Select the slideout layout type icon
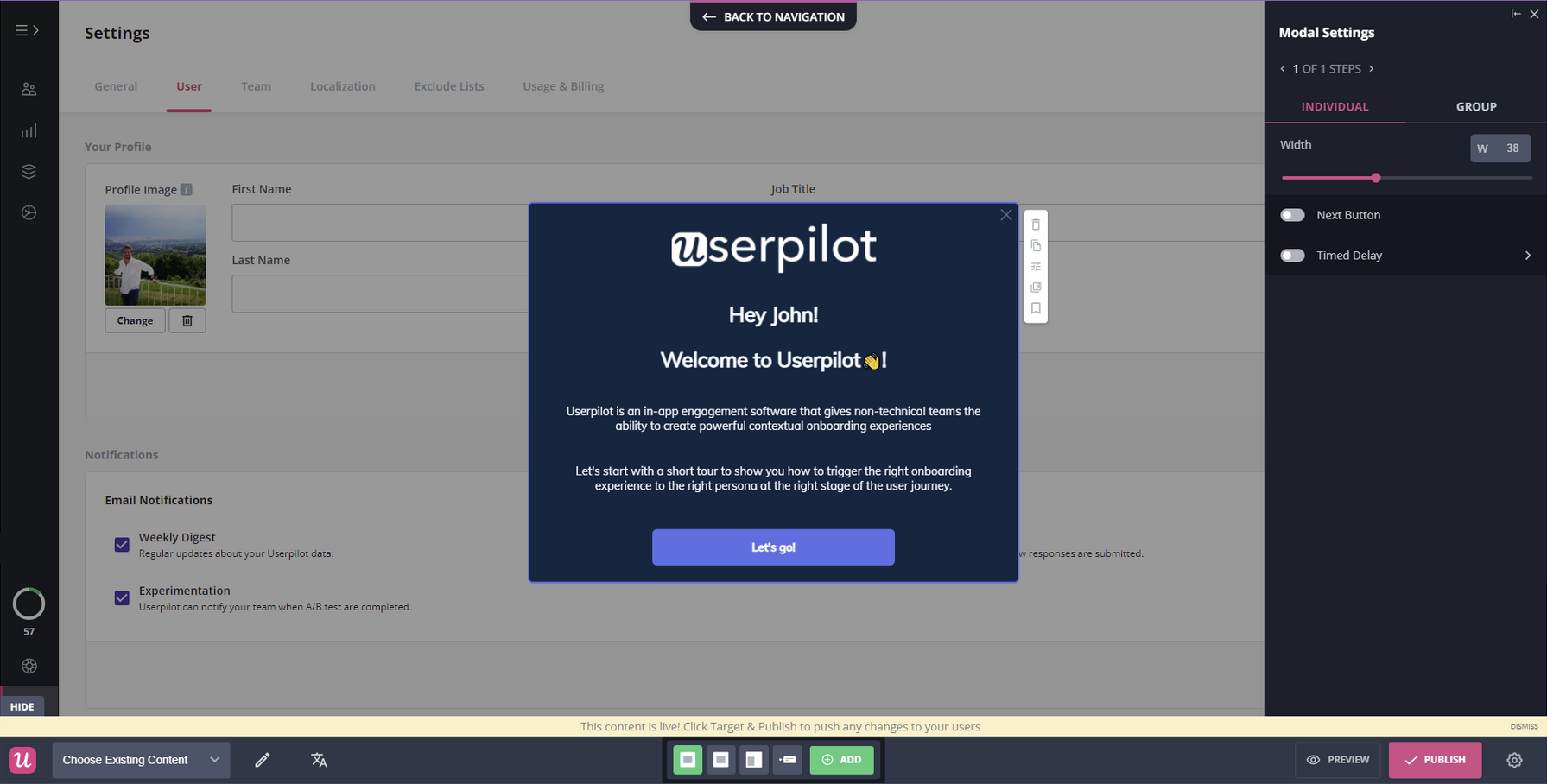 coord(720,760)
